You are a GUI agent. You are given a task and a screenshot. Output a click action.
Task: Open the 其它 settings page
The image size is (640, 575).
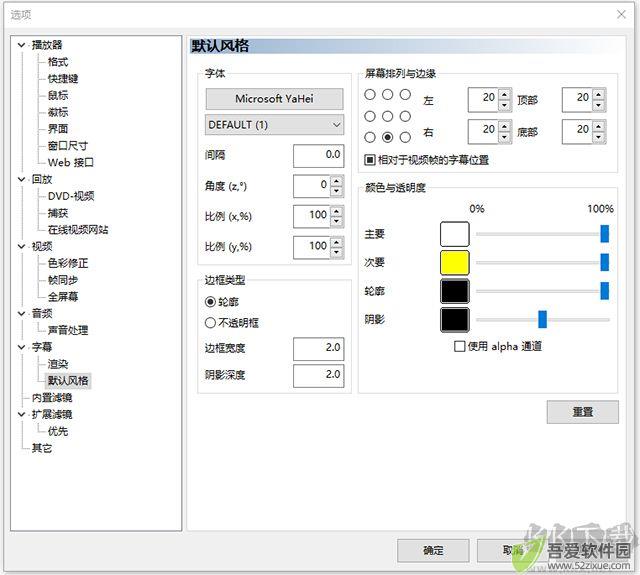coord(42,448)
